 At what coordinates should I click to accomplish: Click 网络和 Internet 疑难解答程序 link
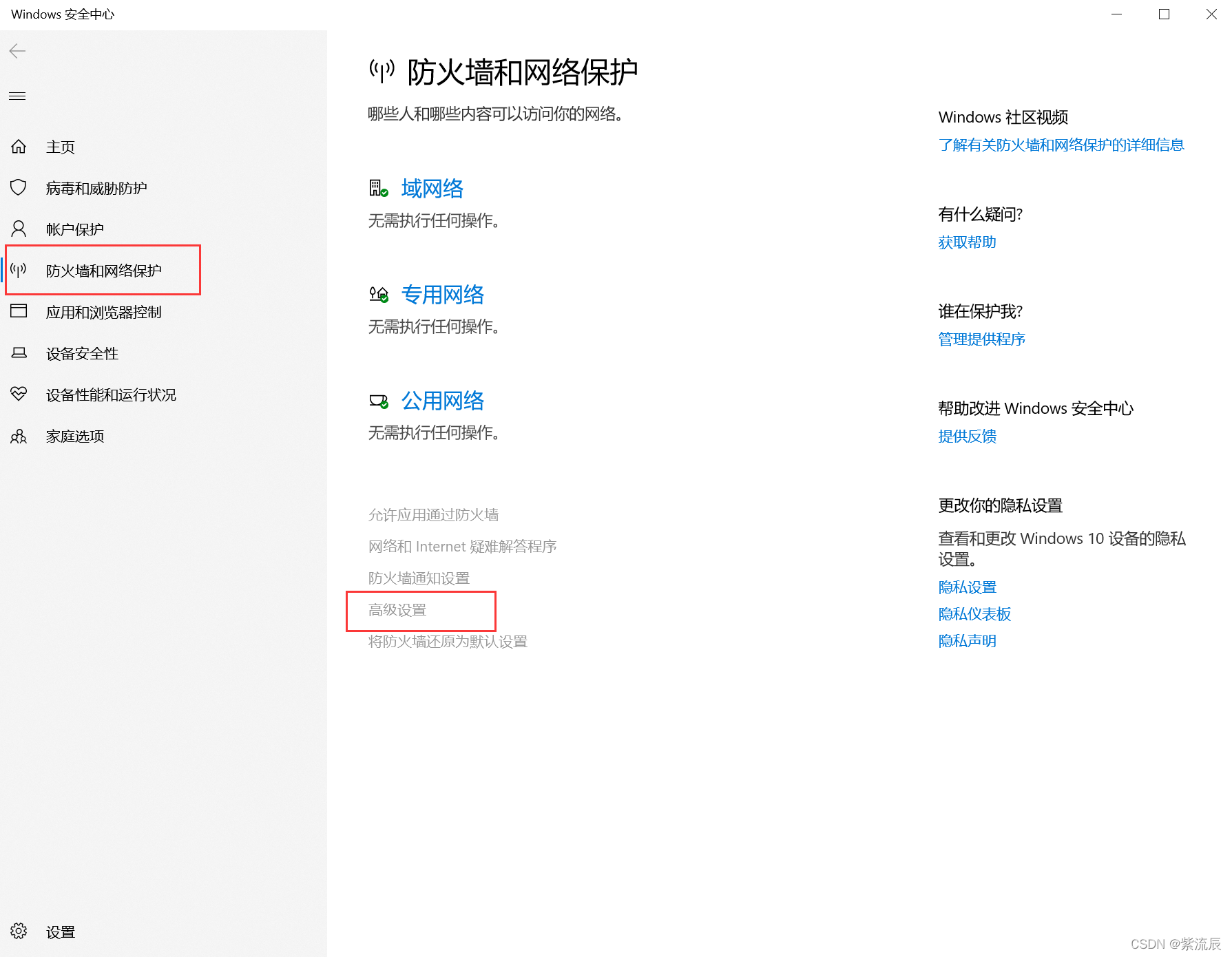coord(462,546)
